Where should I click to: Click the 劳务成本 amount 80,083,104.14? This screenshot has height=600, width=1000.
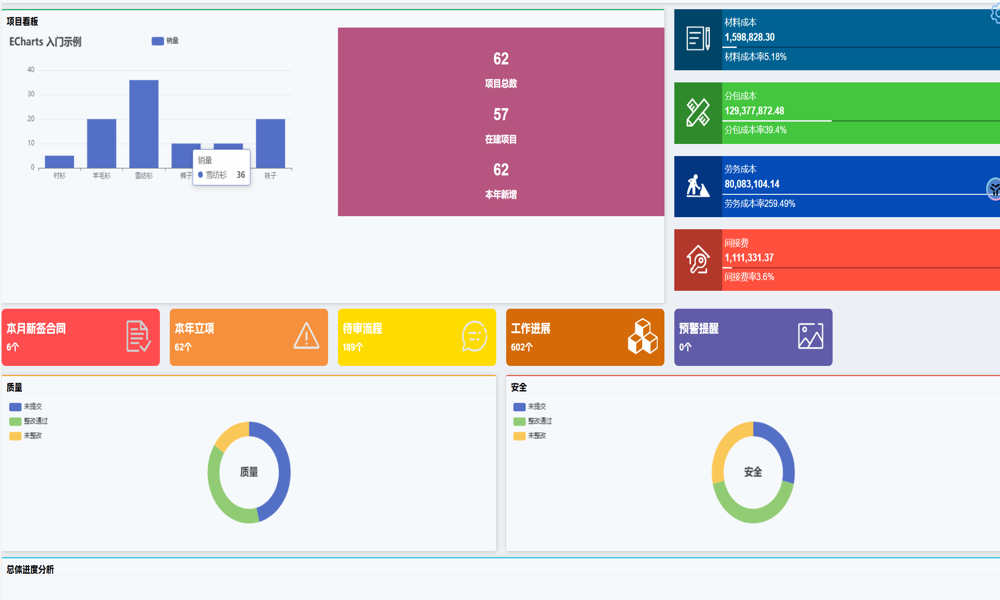(x=751, y=184)
